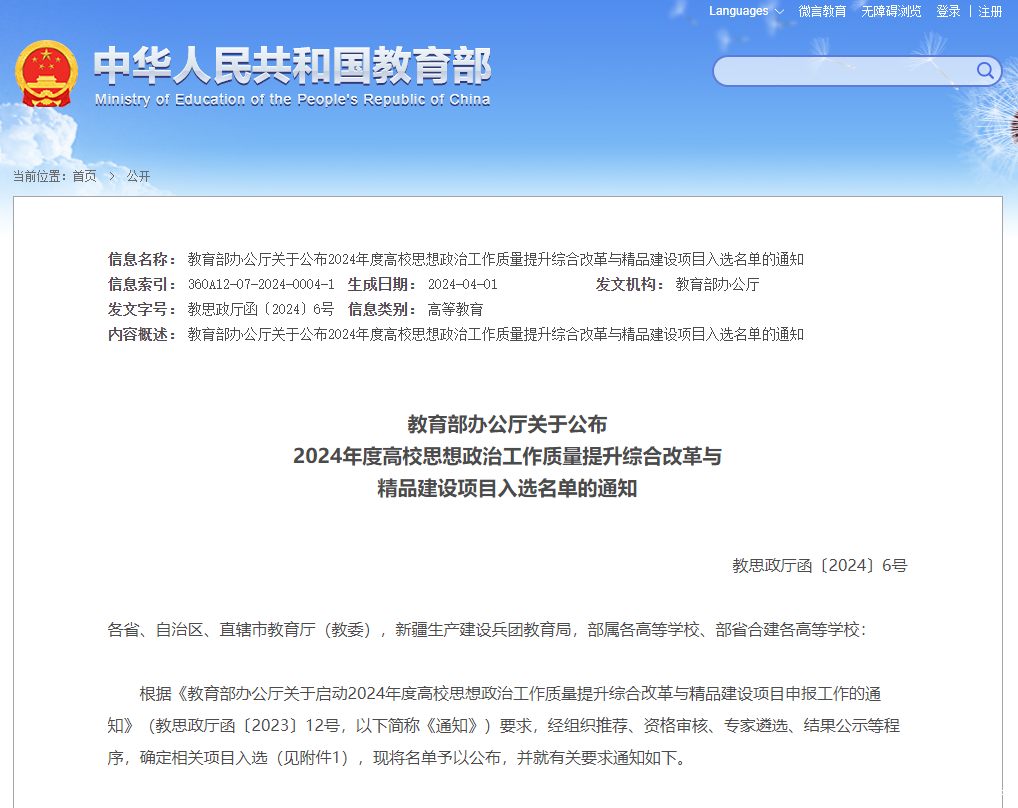
Task: Click the national emblem logo
Action: [46, 74]
